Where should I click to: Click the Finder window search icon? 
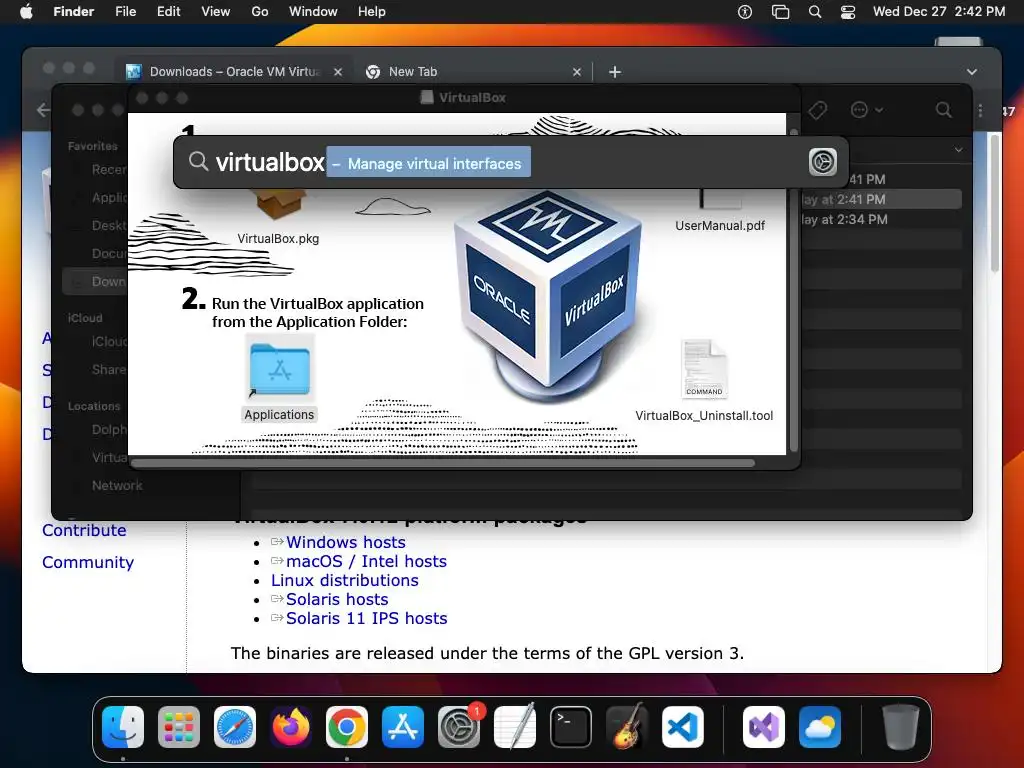coord(943,110)
